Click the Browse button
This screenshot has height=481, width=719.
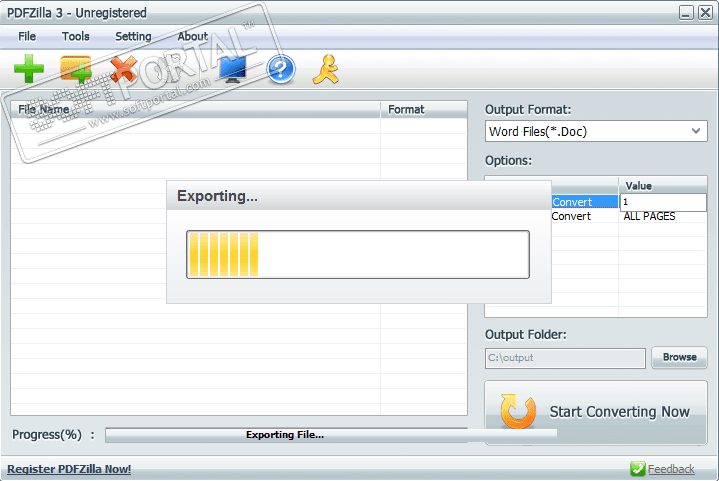point(679,357)
